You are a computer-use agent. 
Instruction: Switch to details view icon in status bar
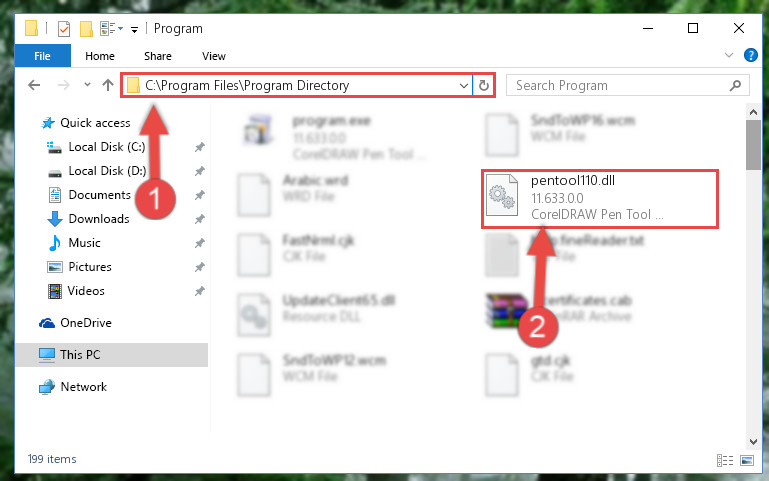(725, 460)
